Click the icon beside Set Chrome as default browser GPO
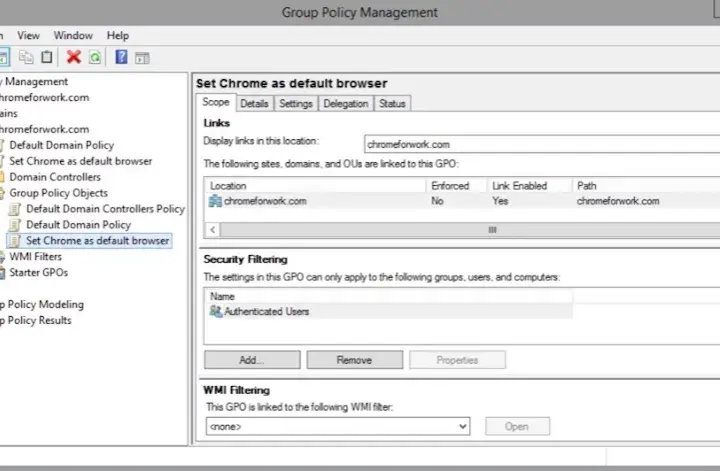The height and width of the screenshot is (471, 720). pyautogui.click(x=15, y=241)
